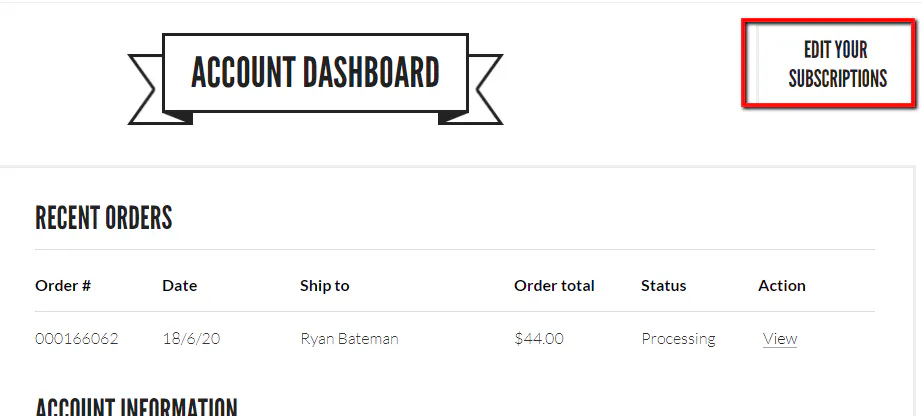Click the Account Dashboard banner title
The height and width of the screenshot is (416, 922).
tap(315, 73)
